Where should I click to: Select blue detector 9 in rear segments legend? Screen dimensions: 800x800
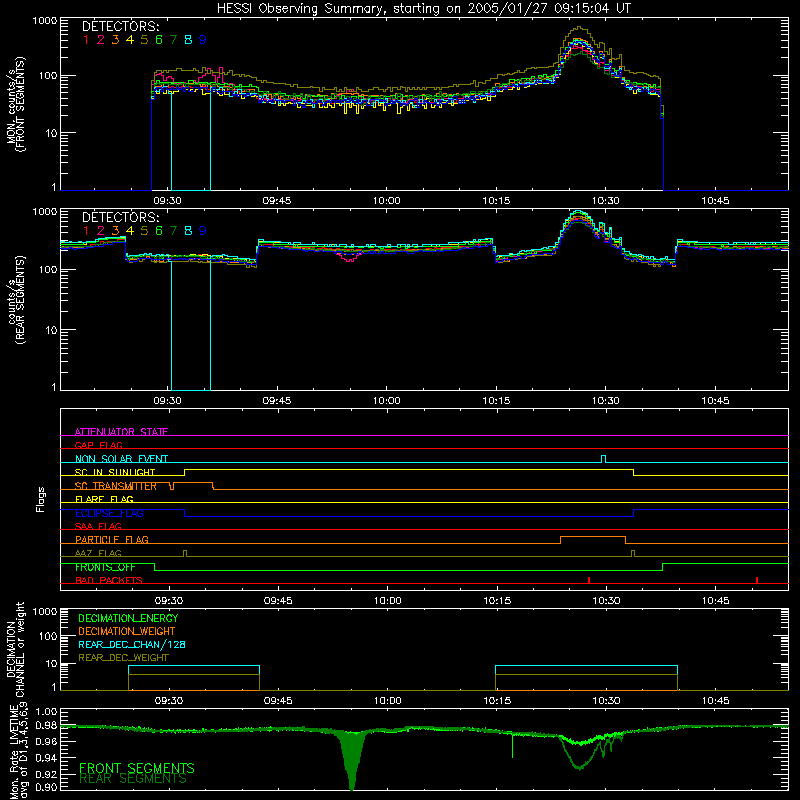pyautogui.click(x=203, y=231)
